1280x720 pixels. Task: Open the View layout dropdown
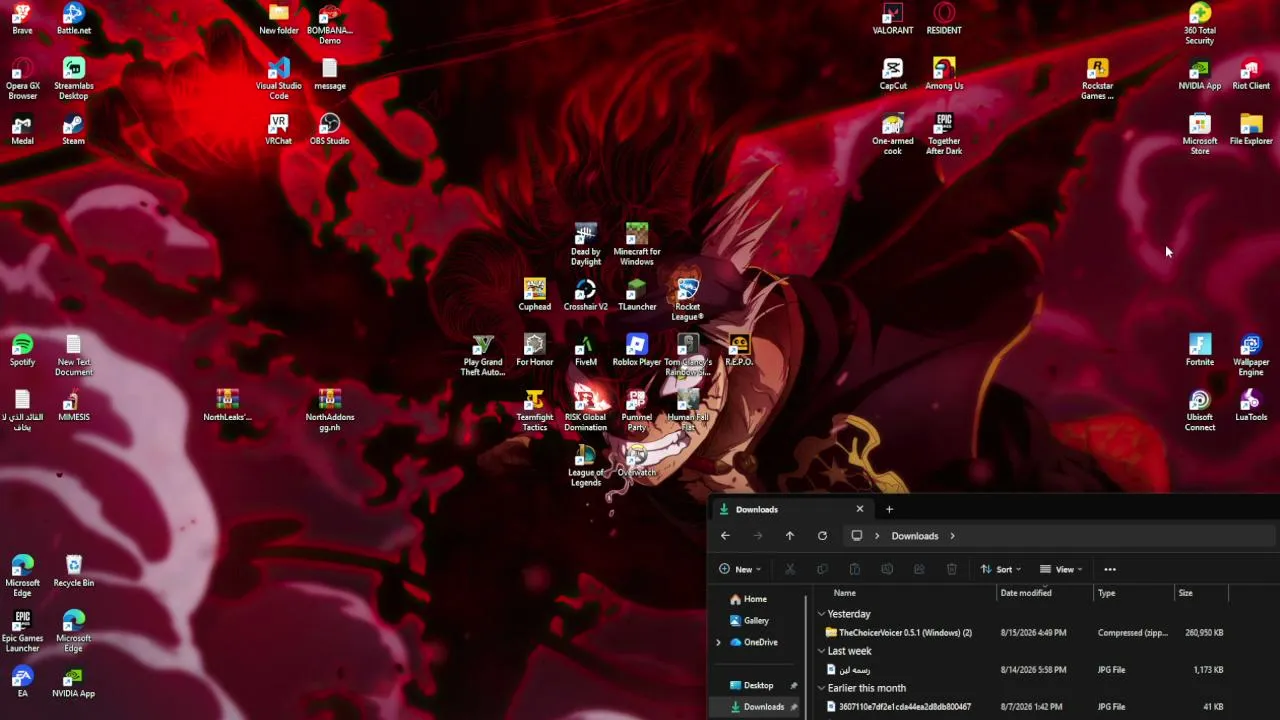point(1061,569)
